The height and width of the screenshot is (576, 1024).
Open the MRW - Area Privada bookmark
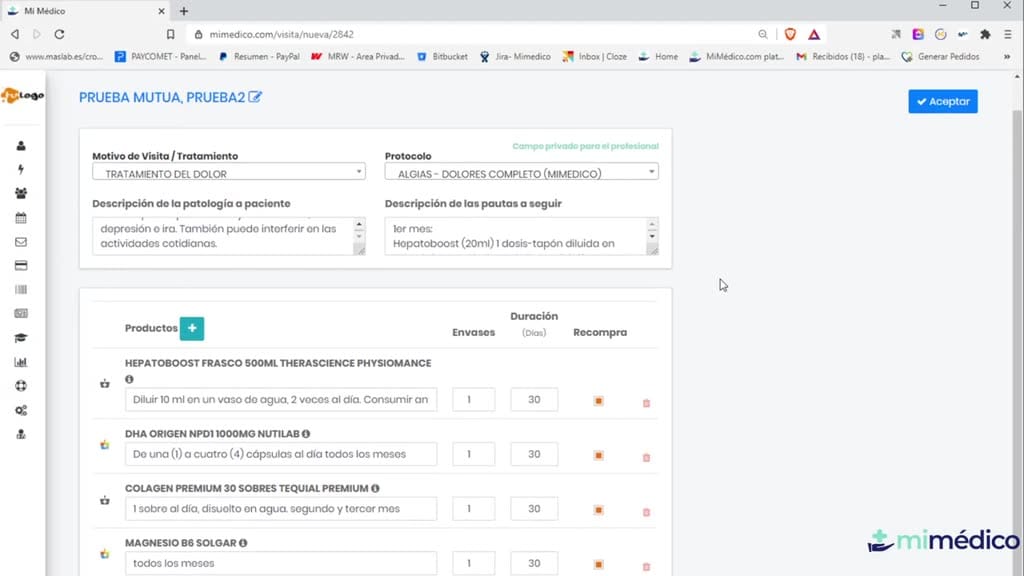(x=358, y=57)
